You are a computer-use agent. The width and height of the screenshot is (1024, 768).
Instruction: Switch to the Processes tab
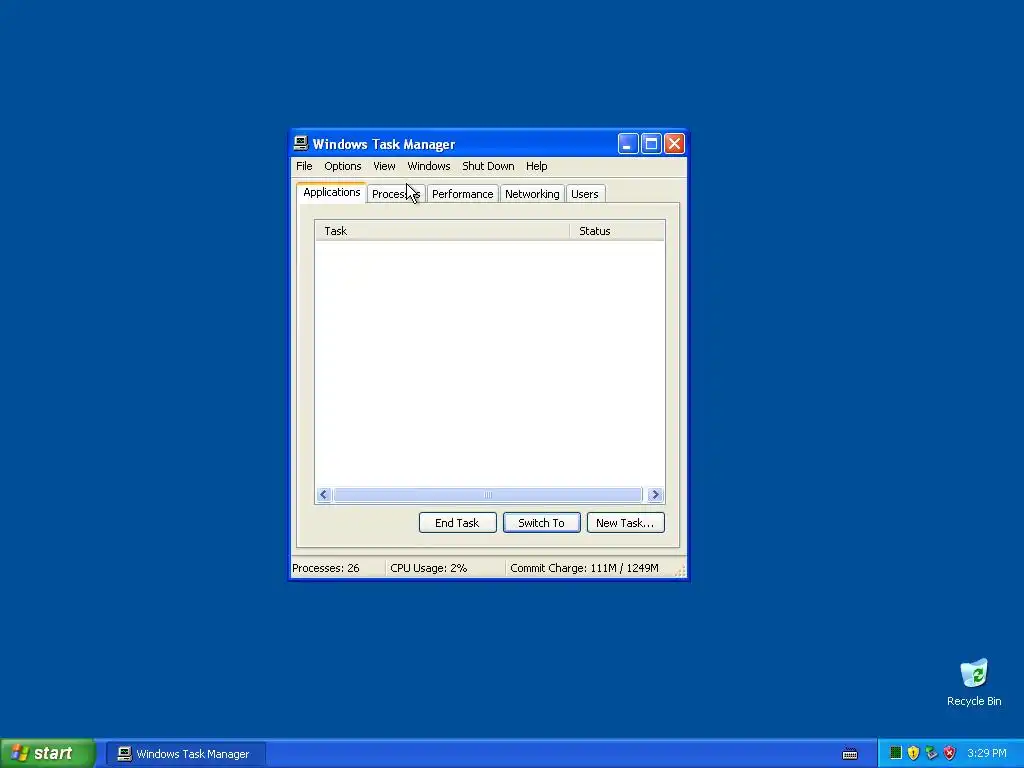(396, 194)
